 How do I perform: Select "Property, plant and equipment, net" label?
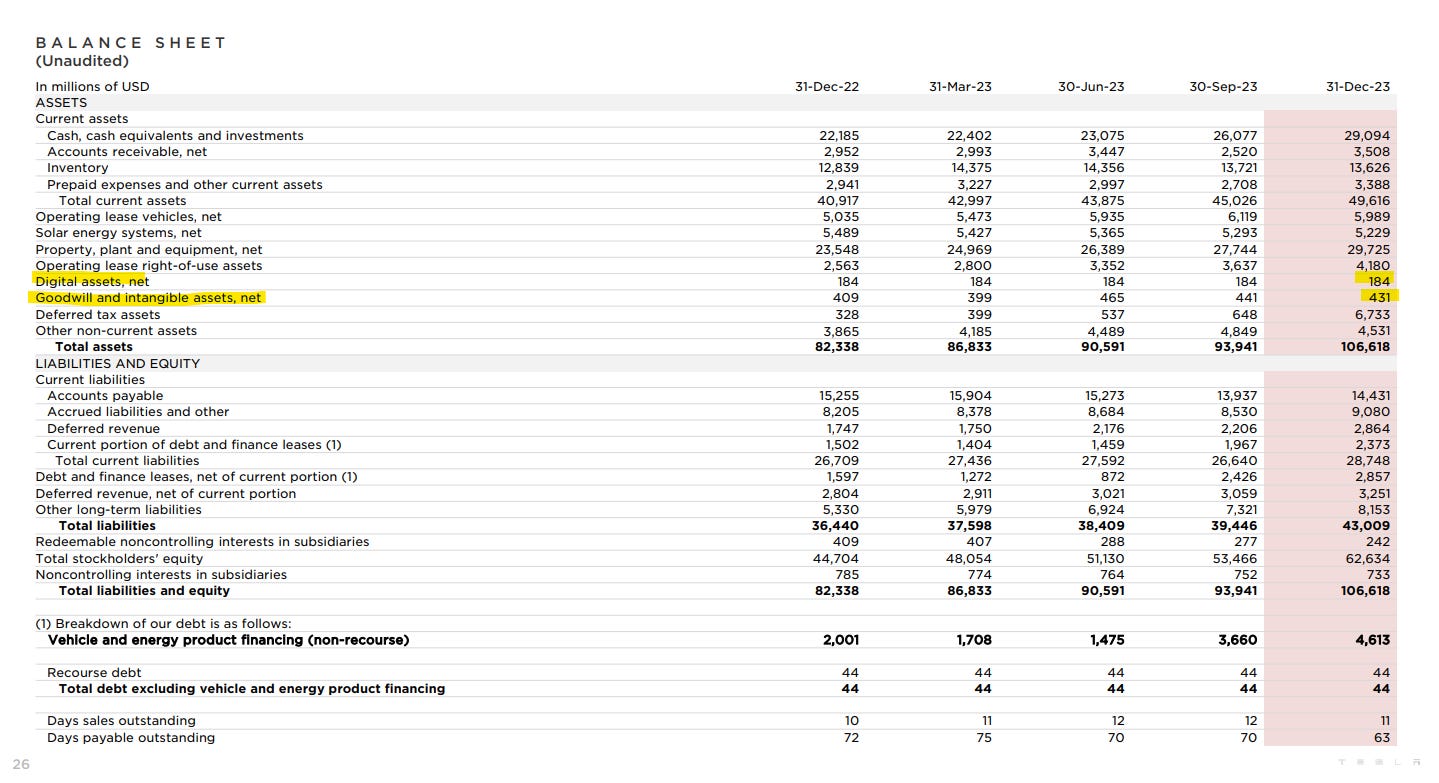pyautogui.click(x=149, y=250)
